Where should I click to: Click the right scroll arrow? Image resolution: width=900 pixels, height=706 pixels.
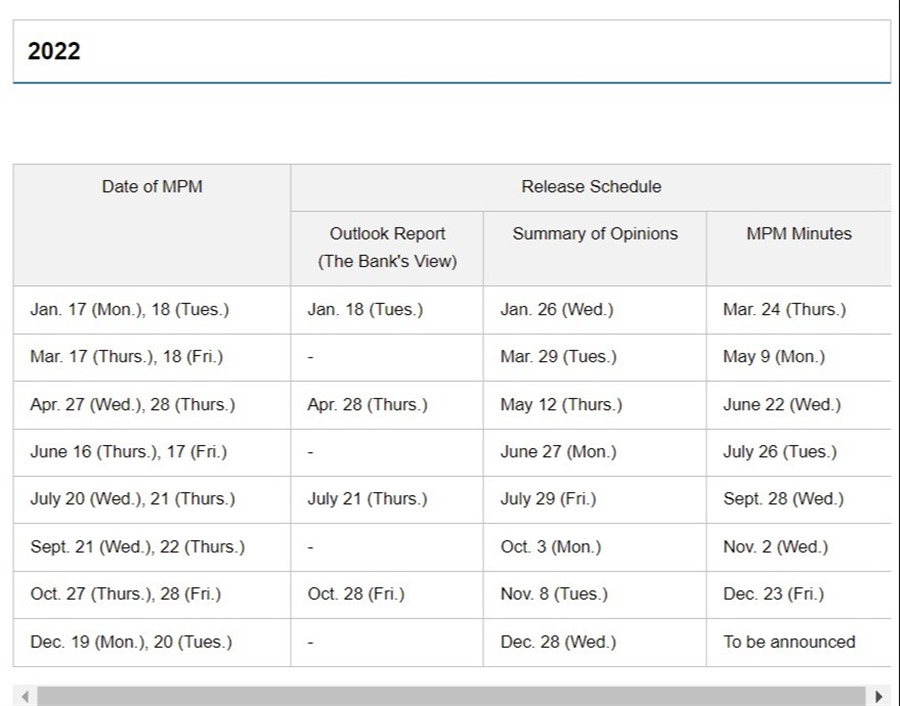(879, 696)
